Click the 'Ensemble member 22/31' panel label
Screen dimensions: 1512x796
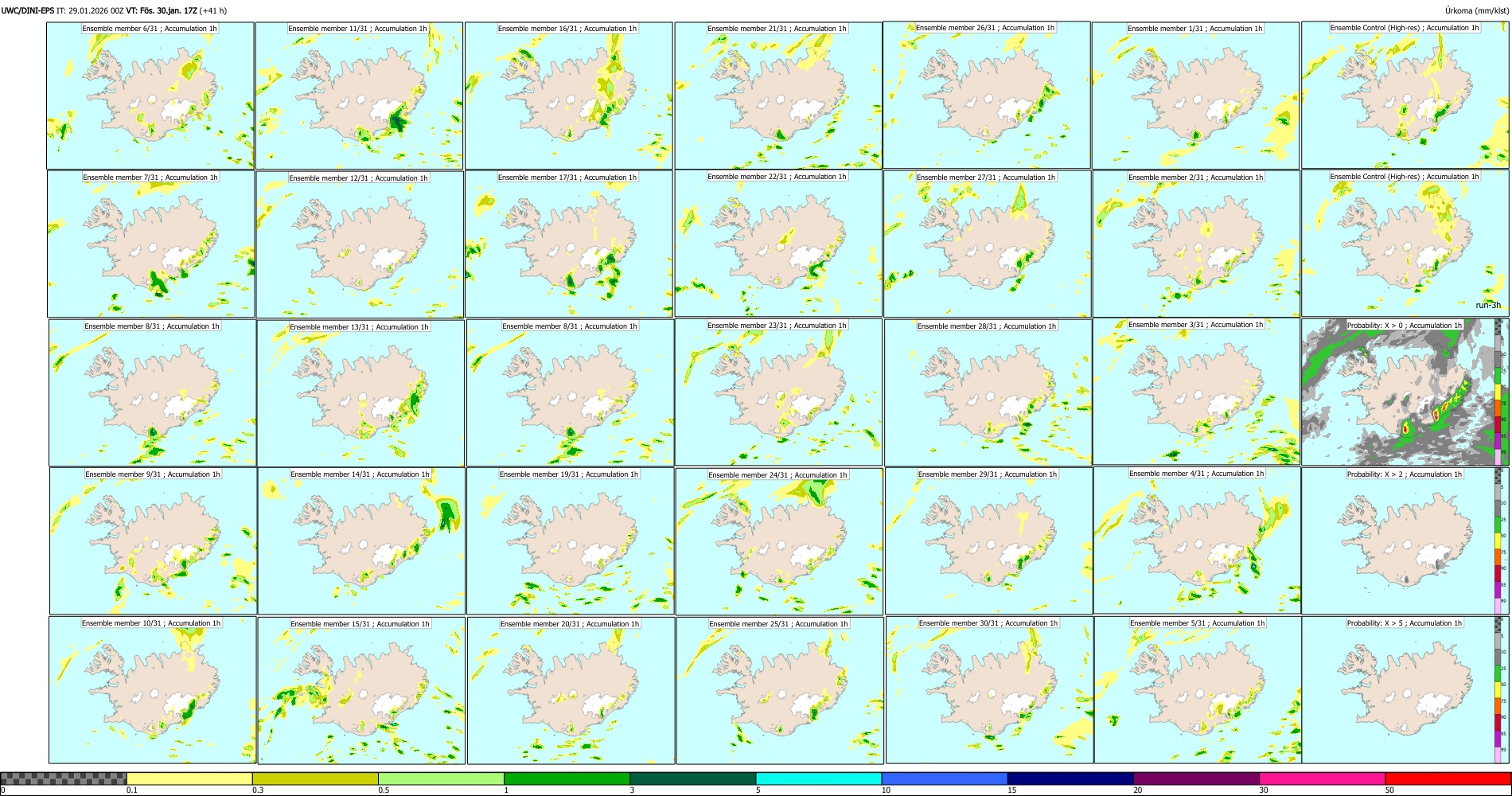777,177
